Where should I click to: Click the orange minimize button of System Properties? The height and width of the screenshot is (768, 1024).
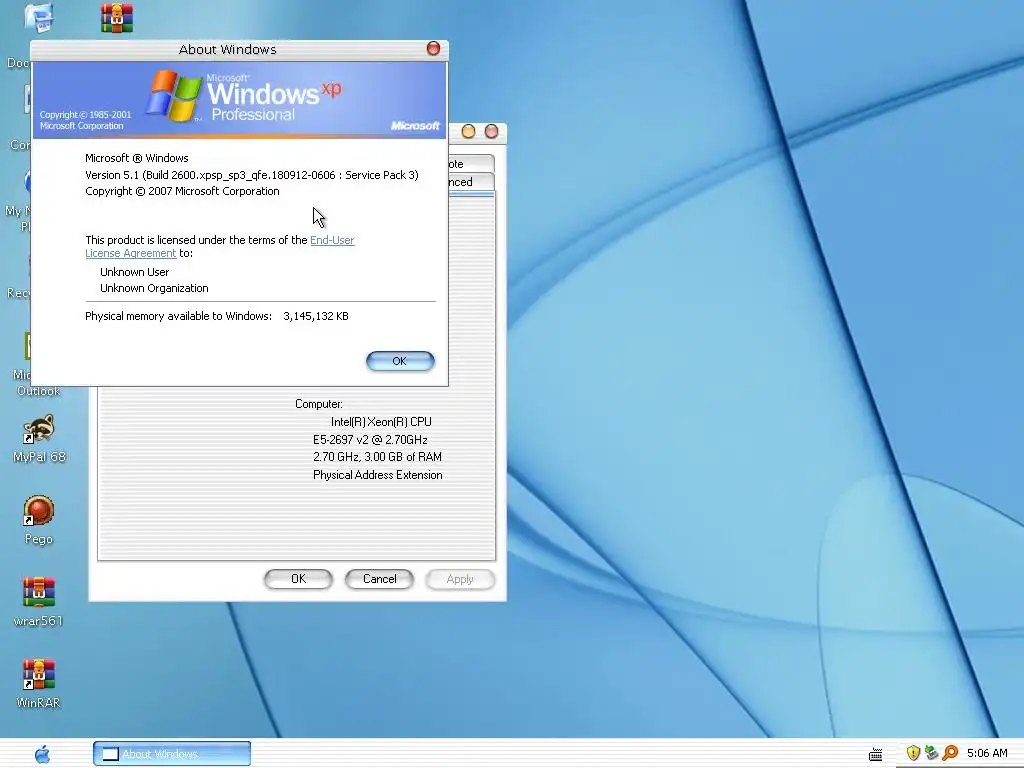pyautogui.click(x=468, y=131)
